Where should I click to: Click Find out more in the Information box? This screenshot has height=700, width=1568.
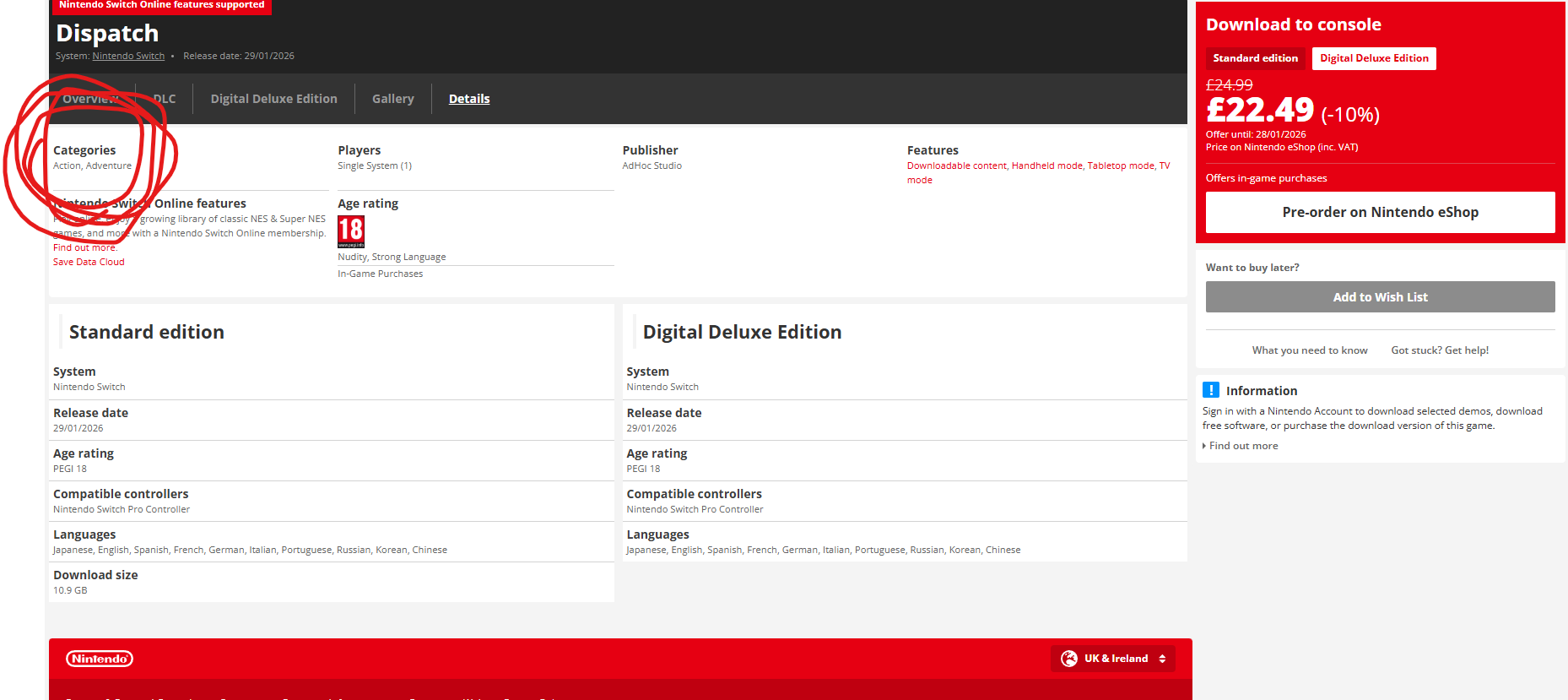pyautogui.click(x=1243, y=446)
